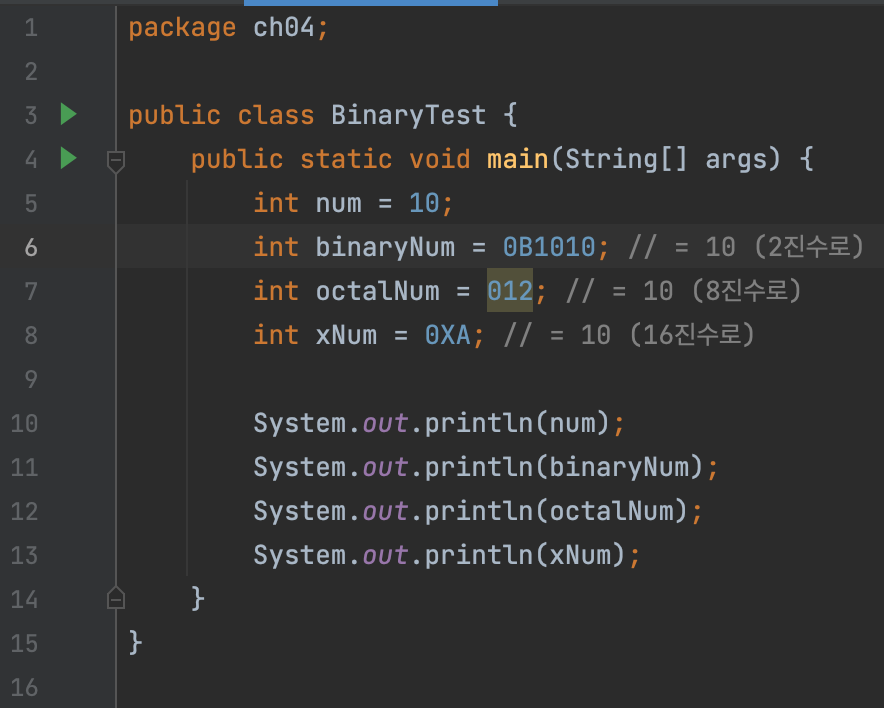Click variable name octalNum in its declaration

pyautogui.click(x=377, y=291)
